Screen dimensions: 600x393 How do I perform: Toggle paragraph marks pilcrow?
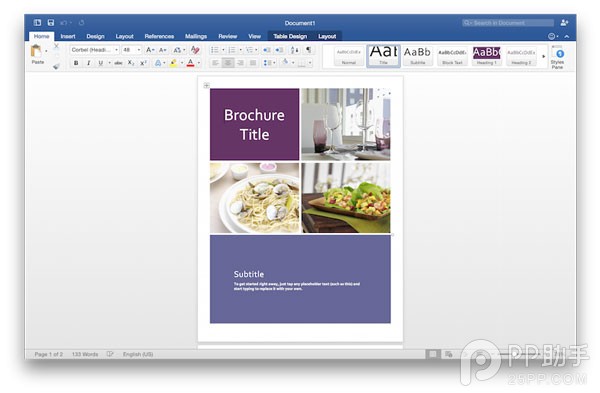[x=308, y=50]
